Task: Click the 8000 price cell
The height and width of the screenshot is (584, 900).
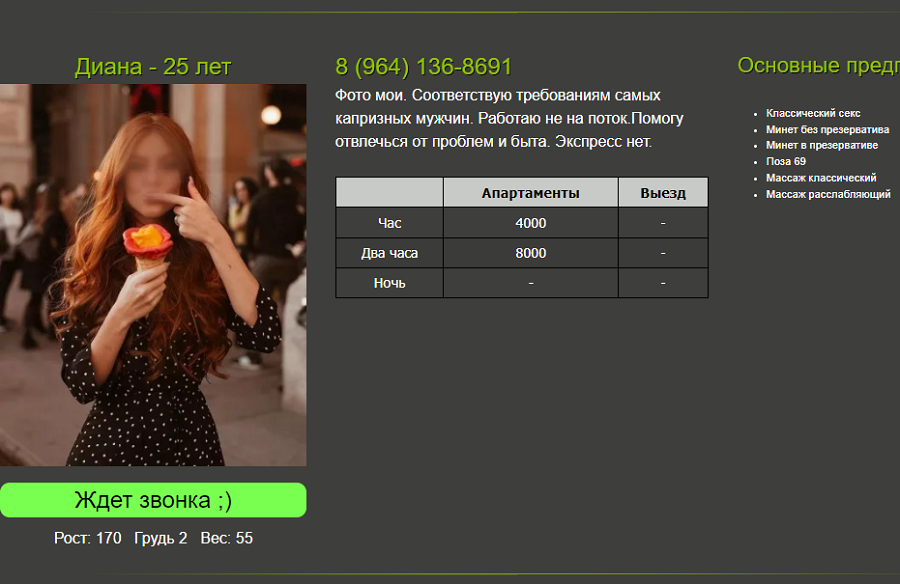Action: [530, 253]
